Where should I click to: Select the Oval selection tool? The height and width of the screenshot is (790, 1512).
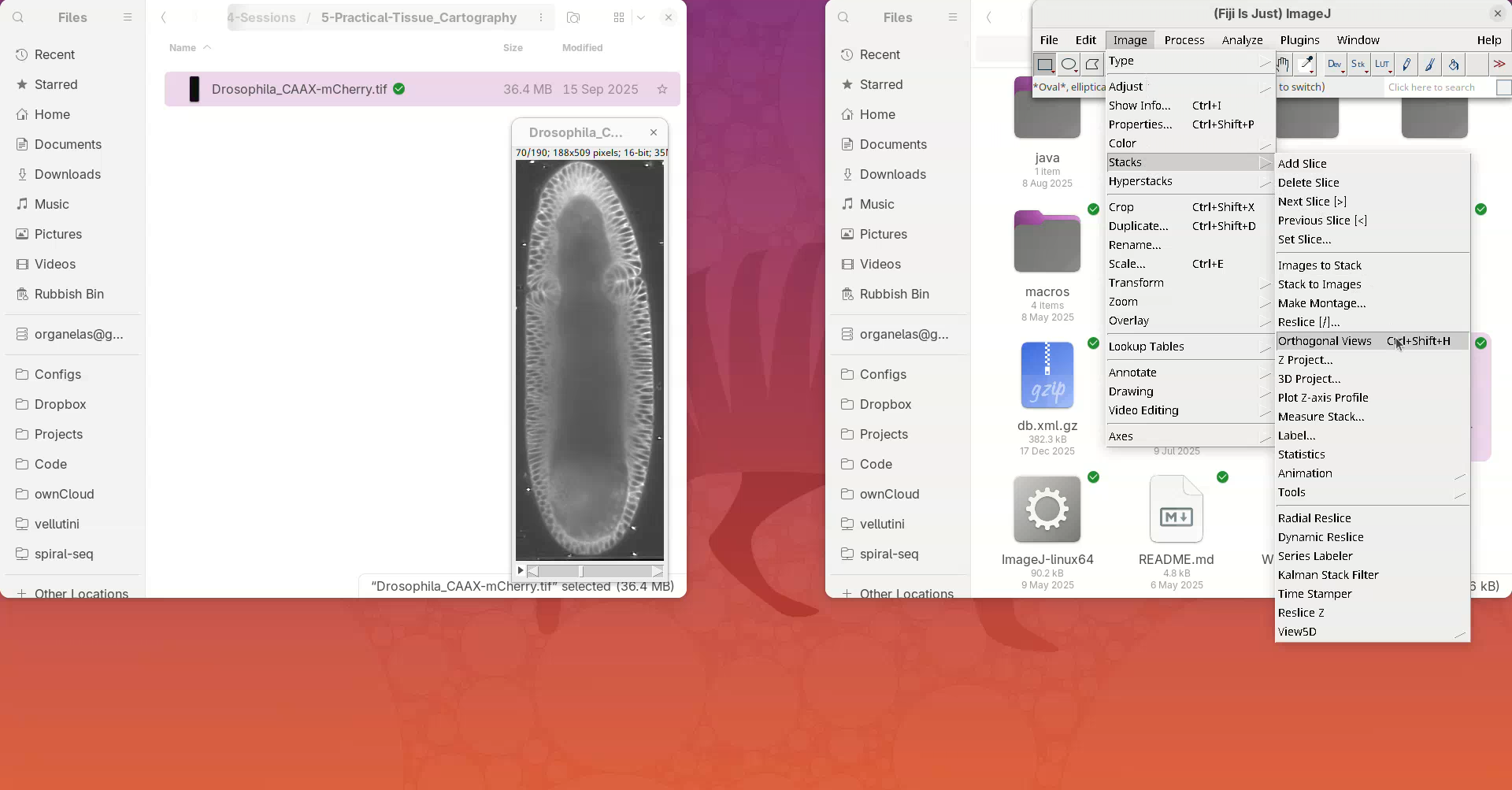(x=1069, y=65)
